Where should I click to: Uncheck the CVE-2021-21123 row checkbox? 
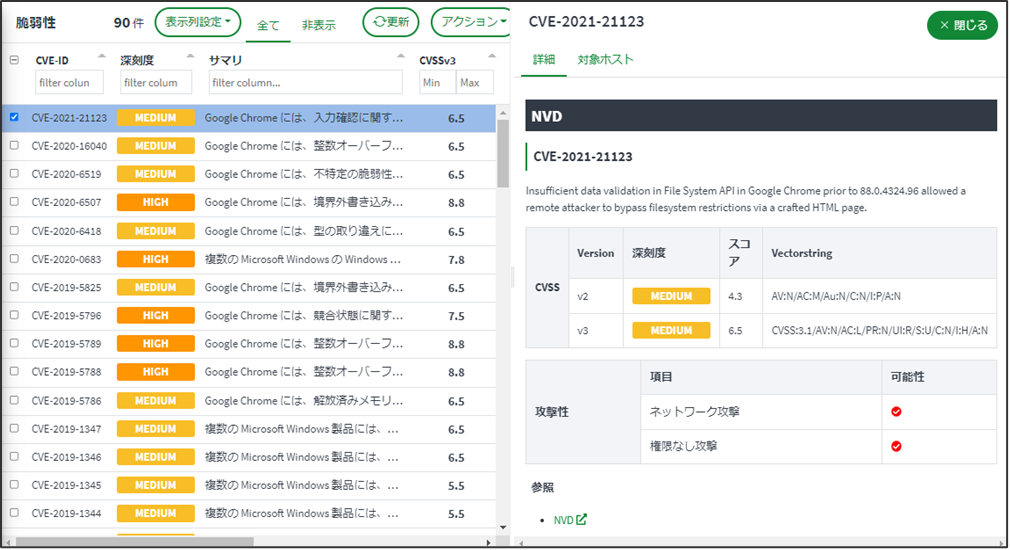point(14,117)
